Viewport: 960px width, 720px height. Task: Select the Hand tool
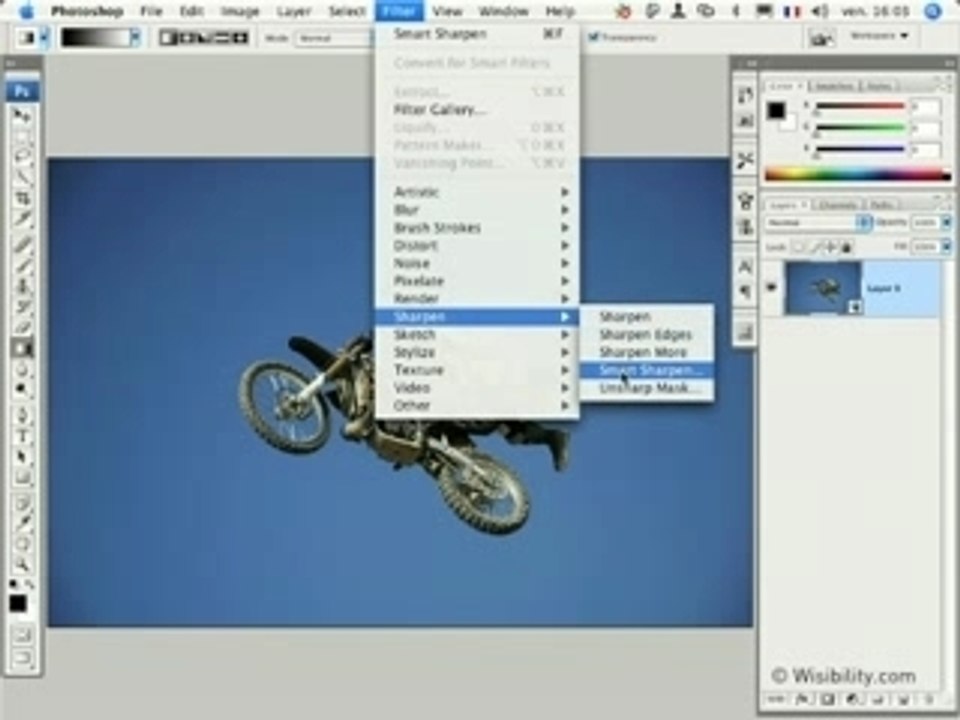(22, 544)
